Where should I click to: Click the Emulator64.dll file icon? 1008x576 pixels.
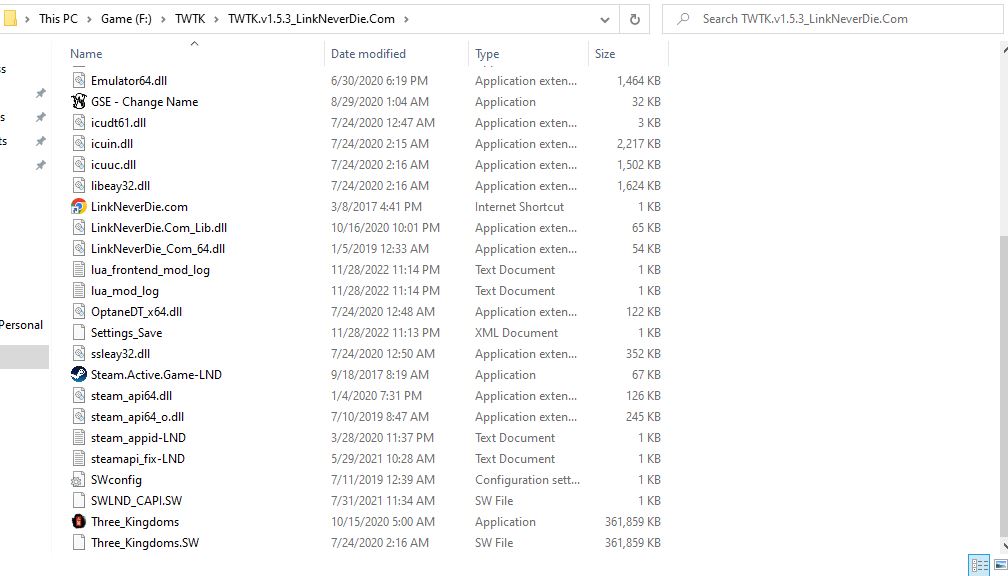click(79, 80)
